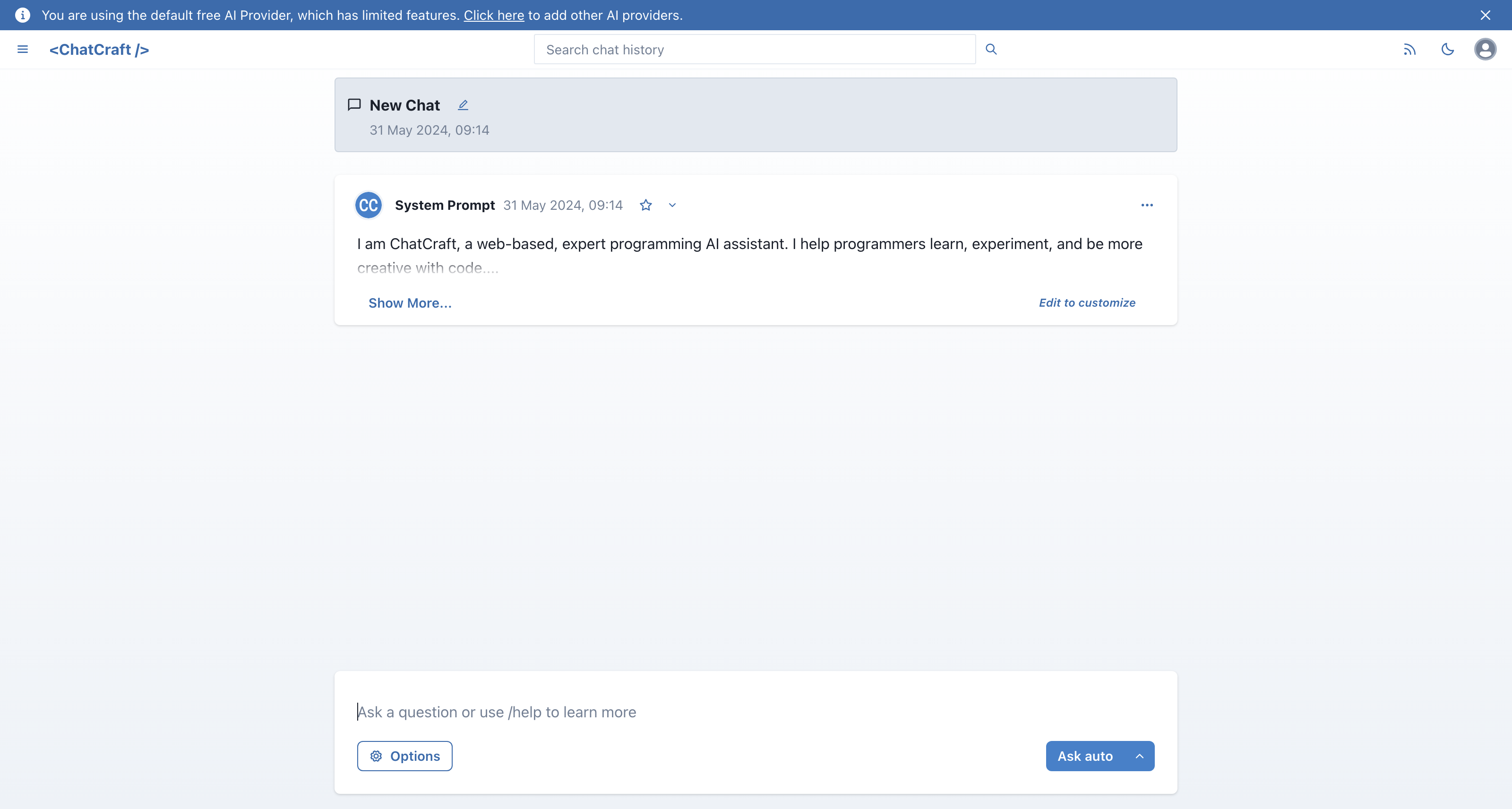
Task: Click the System Prompt heading
Action: click(x=445, y=205)
